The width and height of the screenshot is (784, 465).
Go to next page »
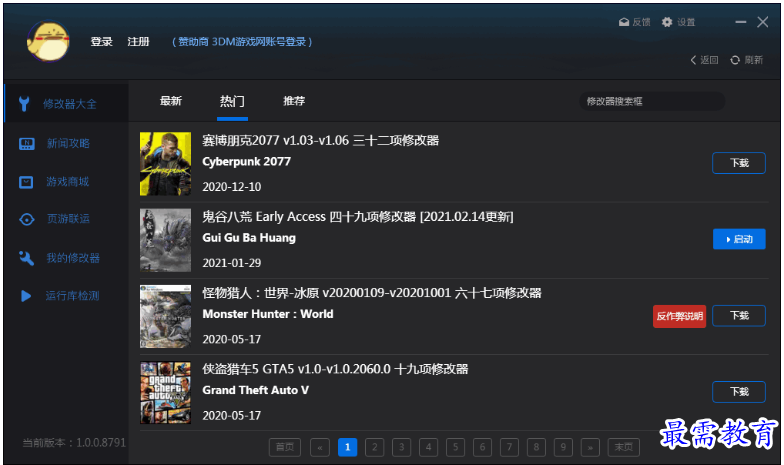[x=590, y=447]
